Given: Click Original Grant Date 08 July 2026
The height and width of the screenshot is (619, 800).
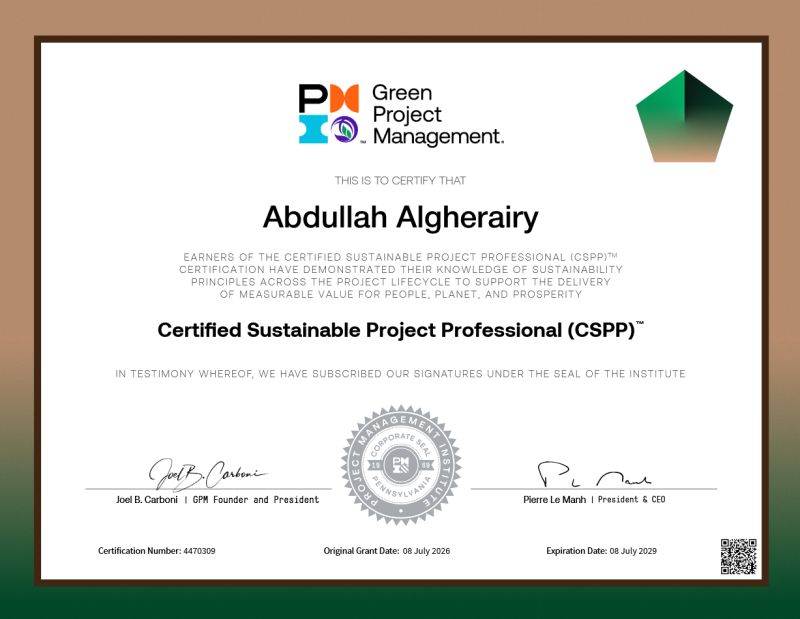Looking at the screenshot, I should [387, 551].
